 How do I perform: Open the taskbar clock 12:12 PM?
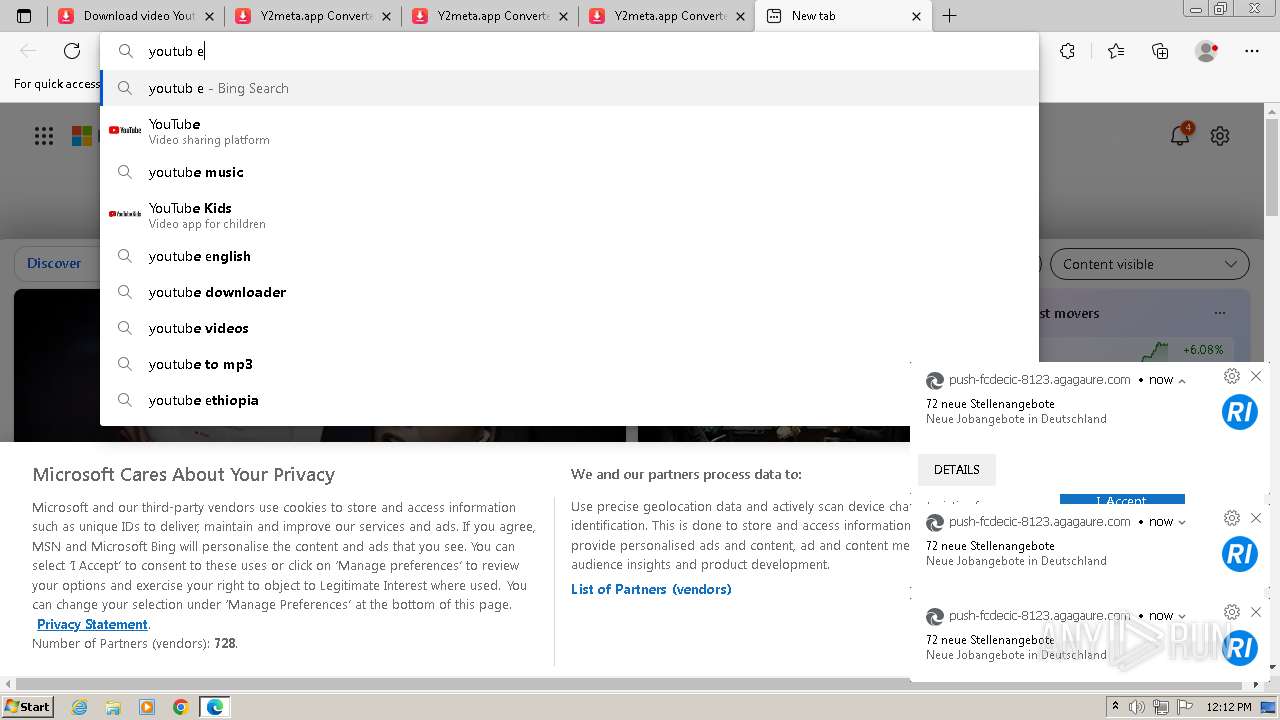(1228, 707)
